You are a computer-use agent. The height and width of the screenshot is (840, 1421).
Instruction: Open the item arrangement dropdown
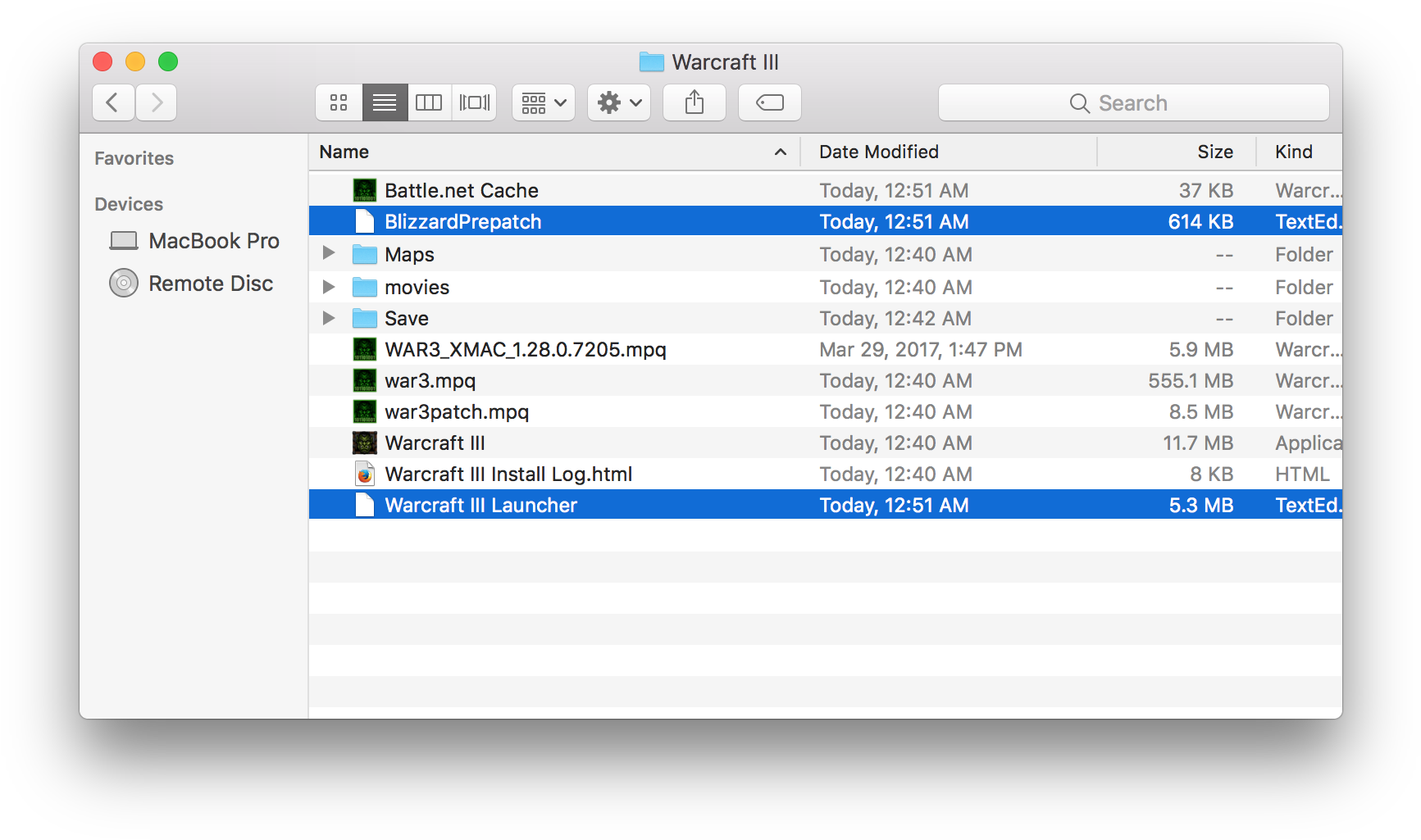tap(544, 102)
